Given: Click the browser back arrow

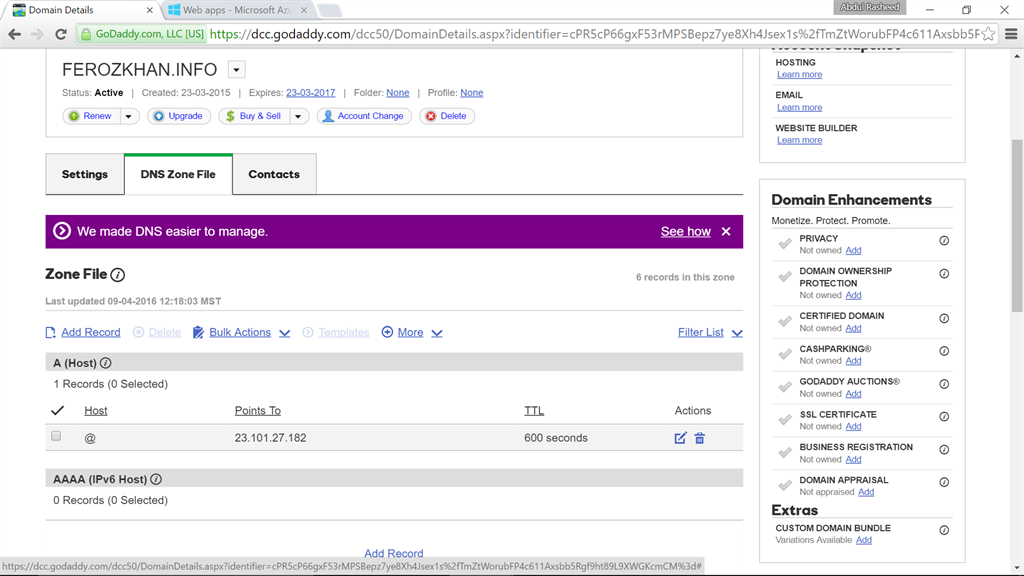Looking at the screenshot, I should (x=14, y=34).
